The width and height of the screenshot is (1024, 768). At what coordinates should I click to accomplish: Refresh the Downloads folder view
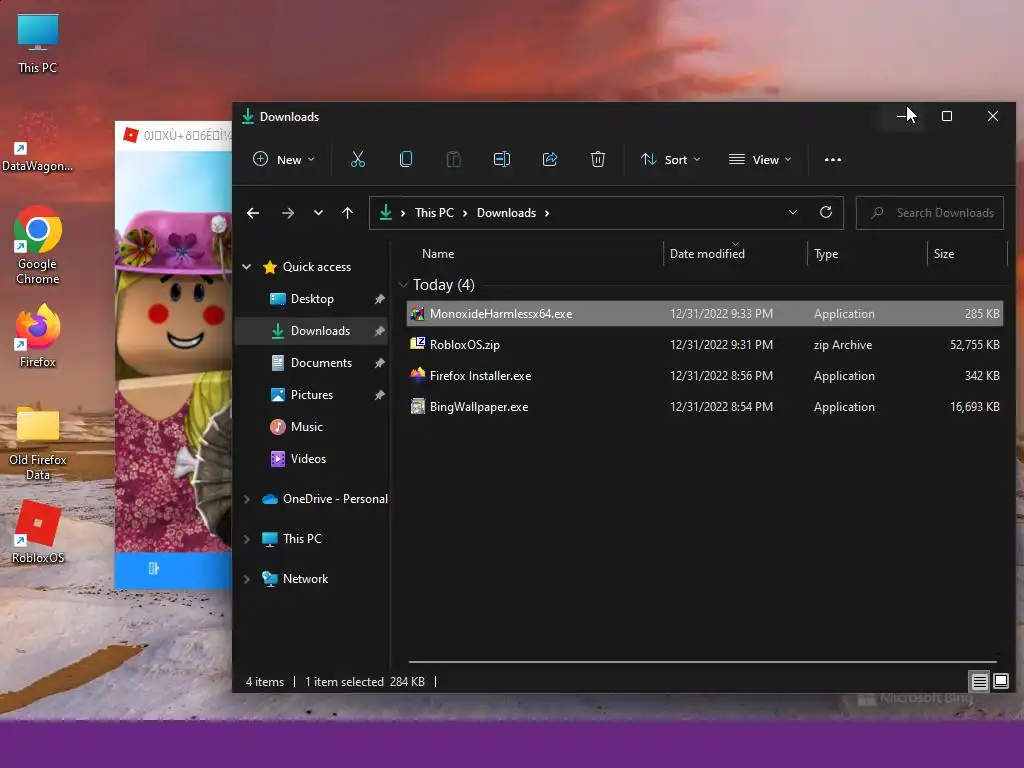coord(825,212)
